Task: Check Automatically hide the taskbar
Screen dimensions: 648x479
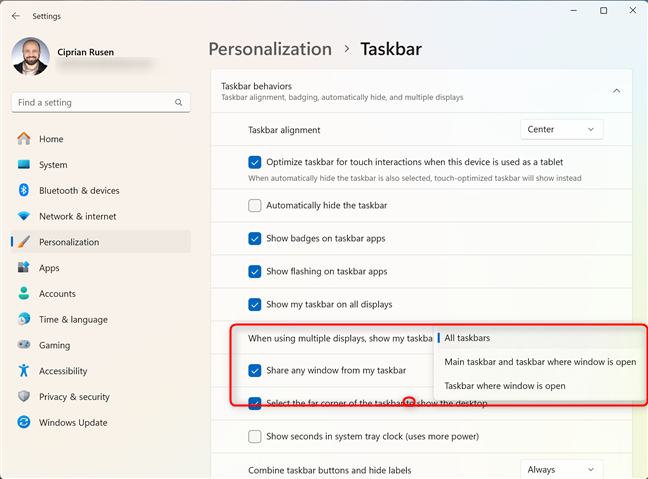Action: pos(255,205)
